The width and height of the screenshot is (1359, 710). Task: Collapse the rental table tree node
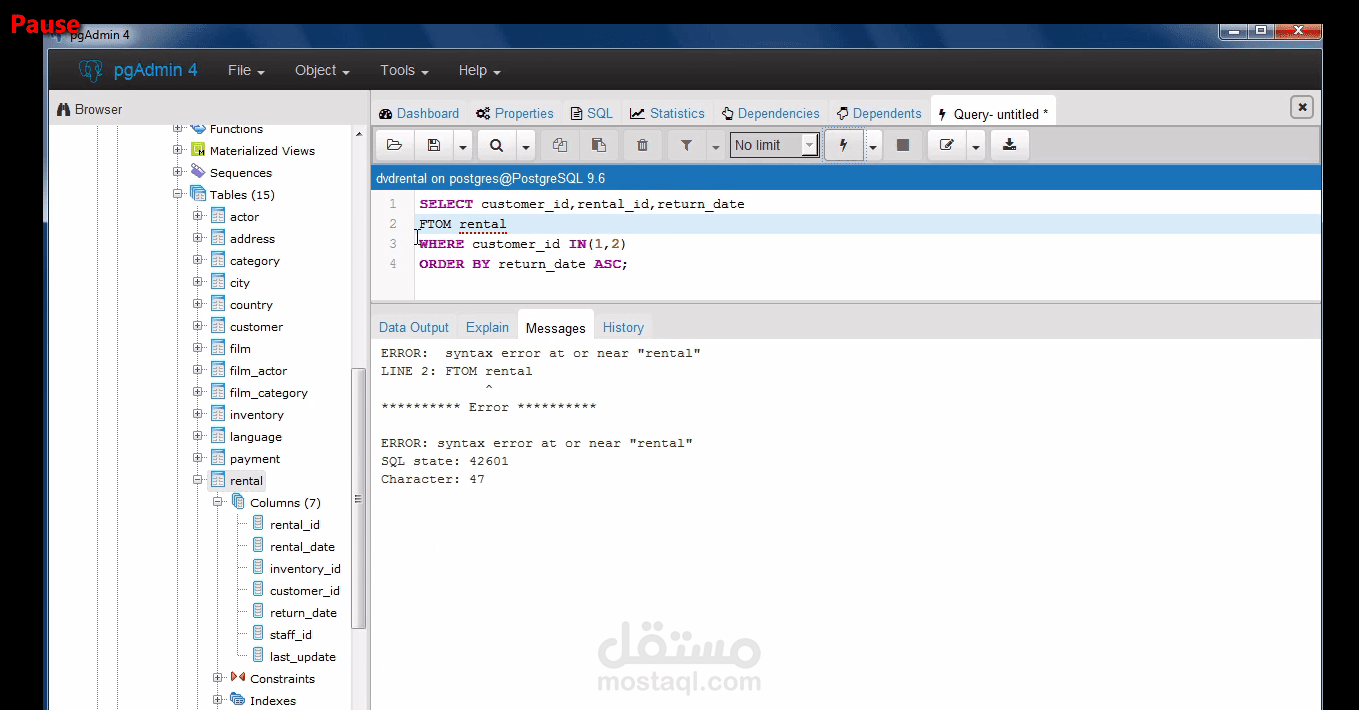196,480
